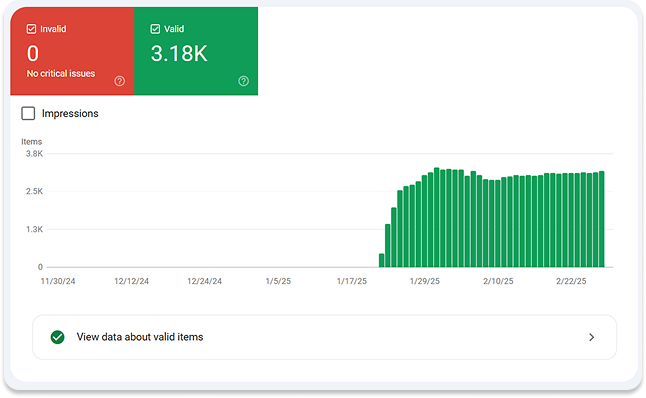The width and height of the screenshot is (646, 398).
Task: Click the last green bar in chart
Action: point(602,219)
